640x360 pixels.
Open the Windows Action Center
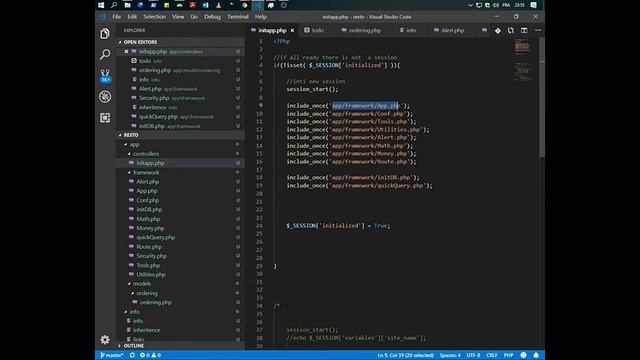pyautogui.click(x=533, y=5)
